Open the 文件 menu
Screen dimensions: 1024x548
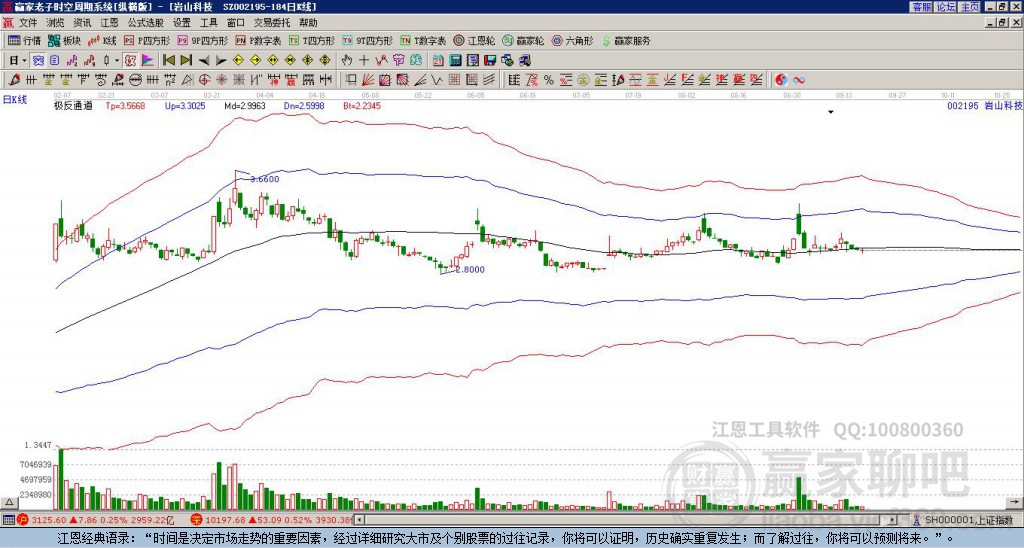[x=28, y=23]
